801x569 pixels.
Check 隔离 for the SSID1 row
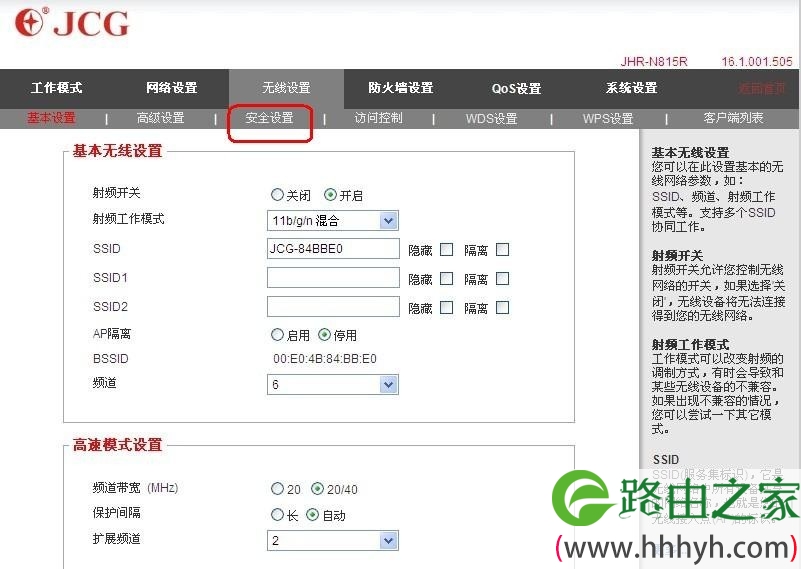click(x=503, y=278)
